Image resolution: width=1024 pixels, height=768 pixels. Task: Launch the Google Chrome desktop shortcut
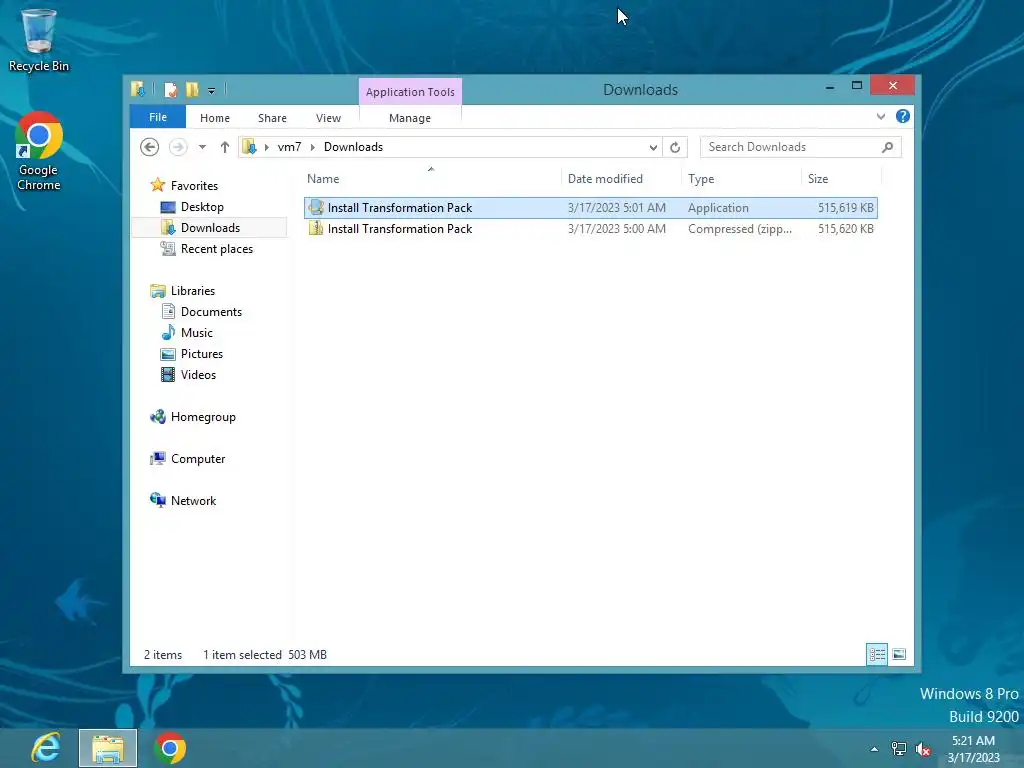(x=39, y=152)
